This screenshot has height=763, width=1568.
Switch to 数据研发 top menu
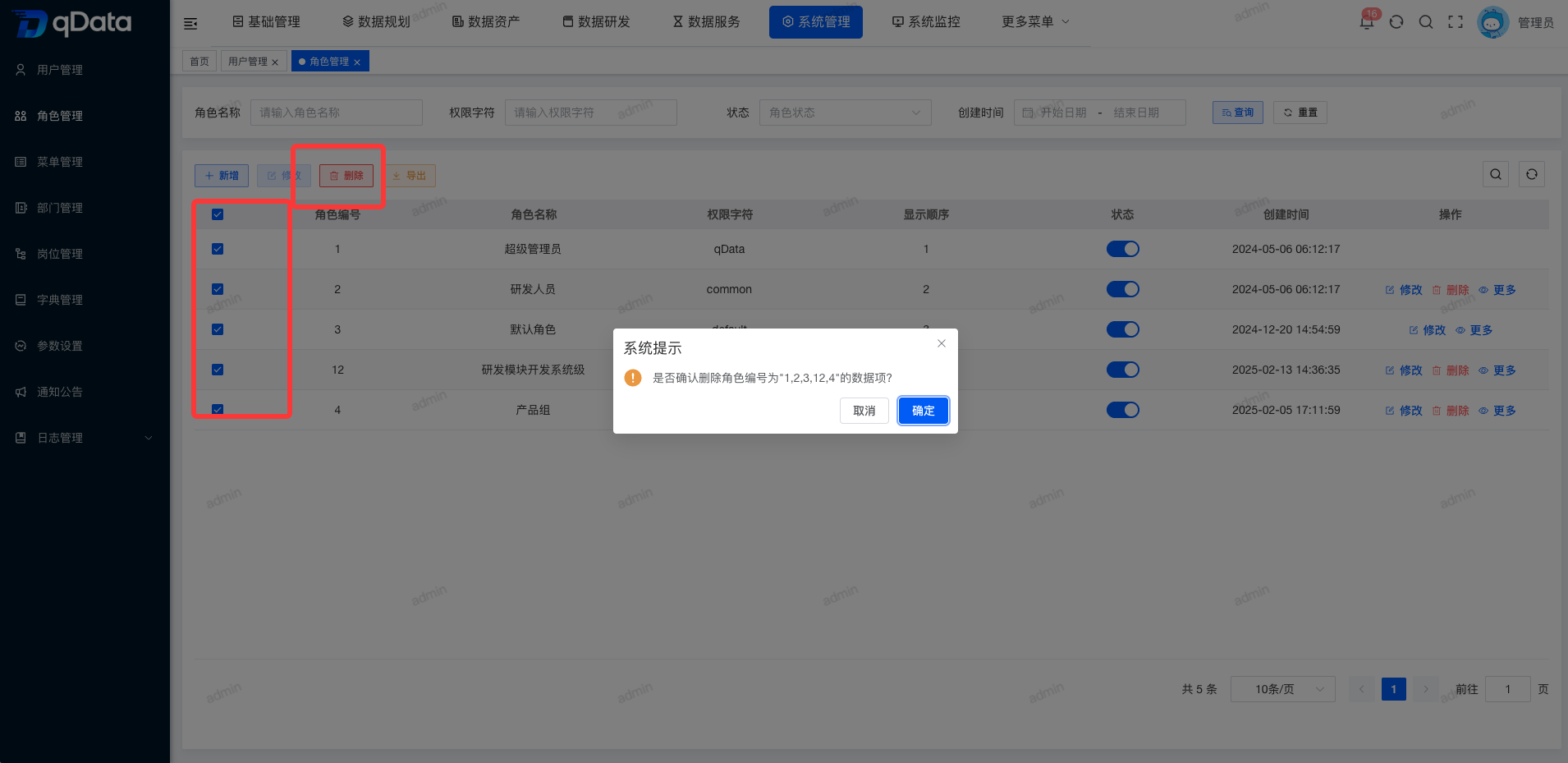coord(596,22)
